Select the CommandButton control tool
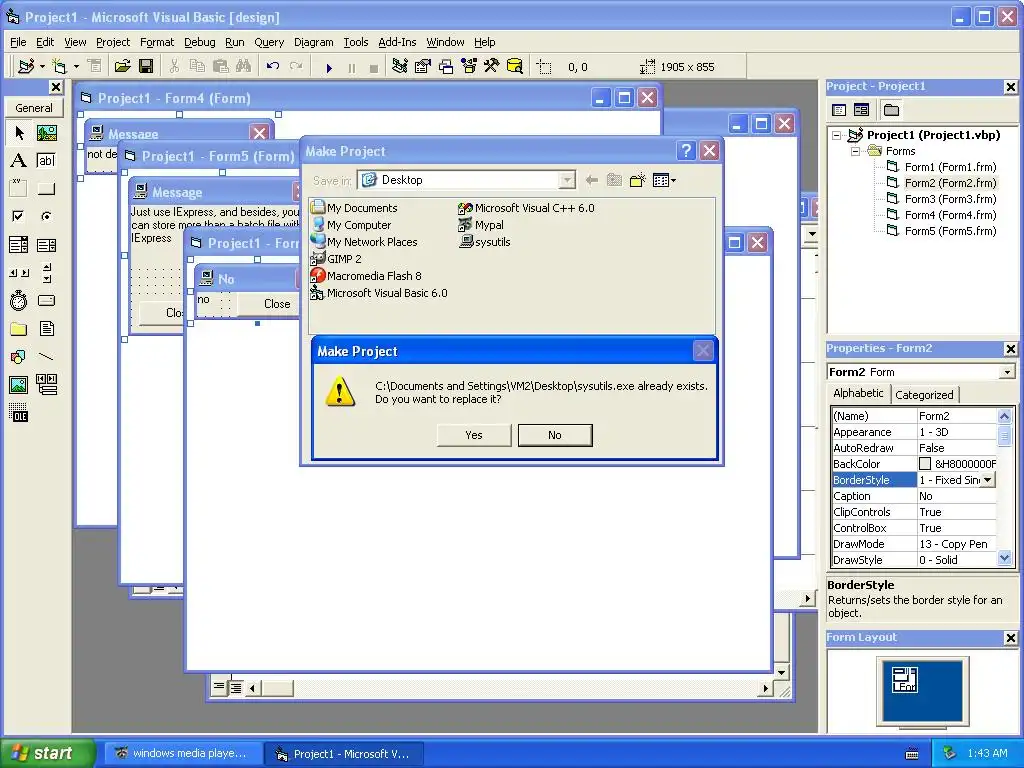This screenshot has height=768, width=1024. 47,189
